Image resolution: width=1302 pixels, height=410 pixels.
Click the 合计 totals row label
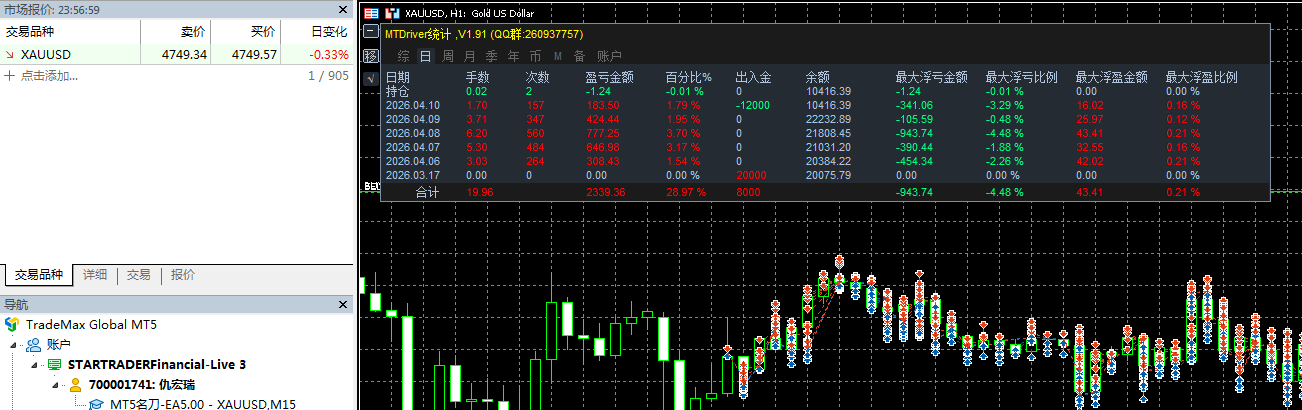[427, 193]
